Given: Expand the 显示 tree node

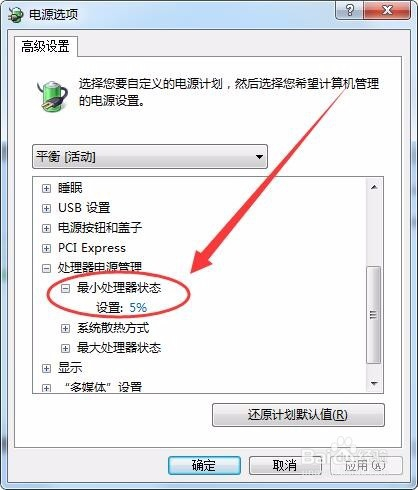Looking at the screenshot, I should (x=46, y=368).
